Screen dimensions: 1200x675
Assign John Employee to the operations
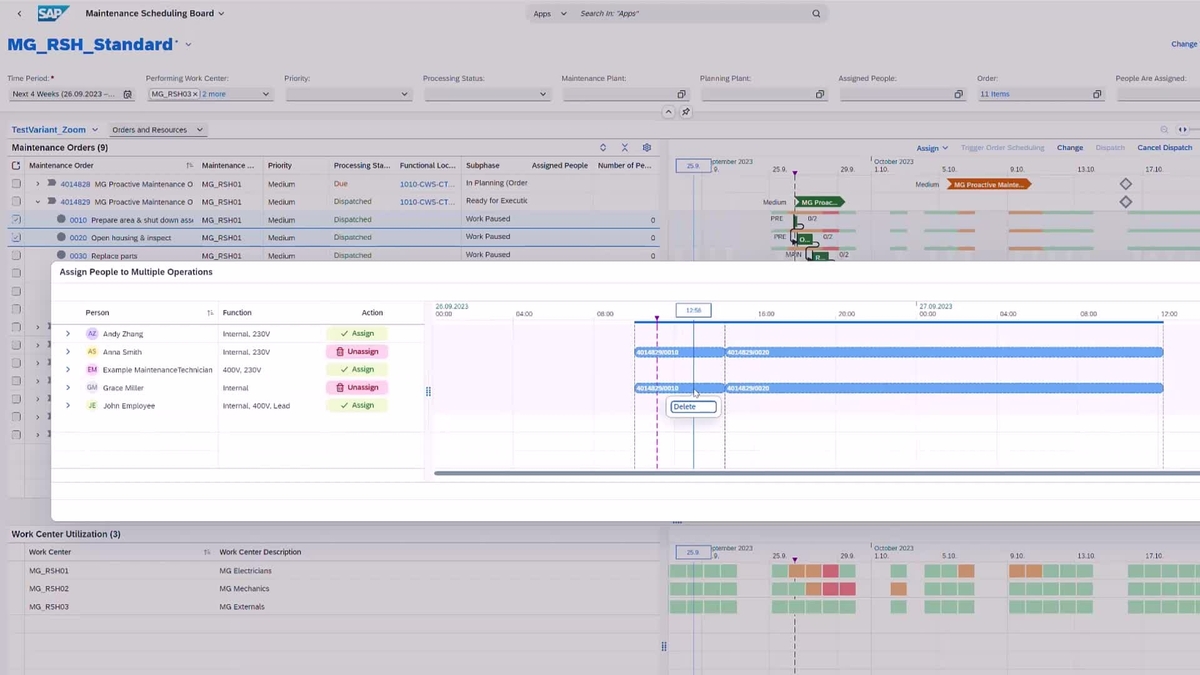point(358,405)
